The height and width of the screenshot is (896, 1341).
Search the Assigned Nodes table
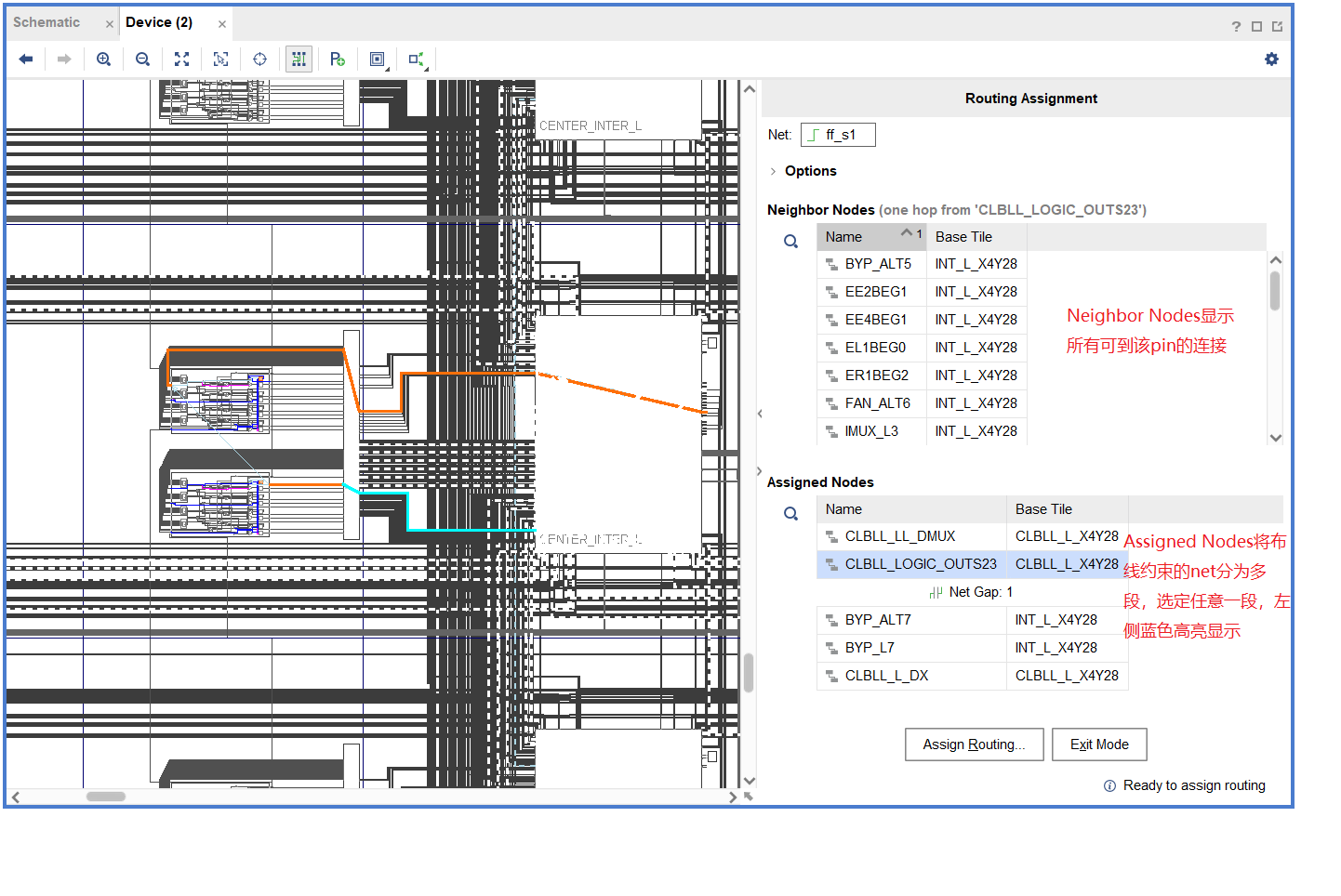point(790,514)
